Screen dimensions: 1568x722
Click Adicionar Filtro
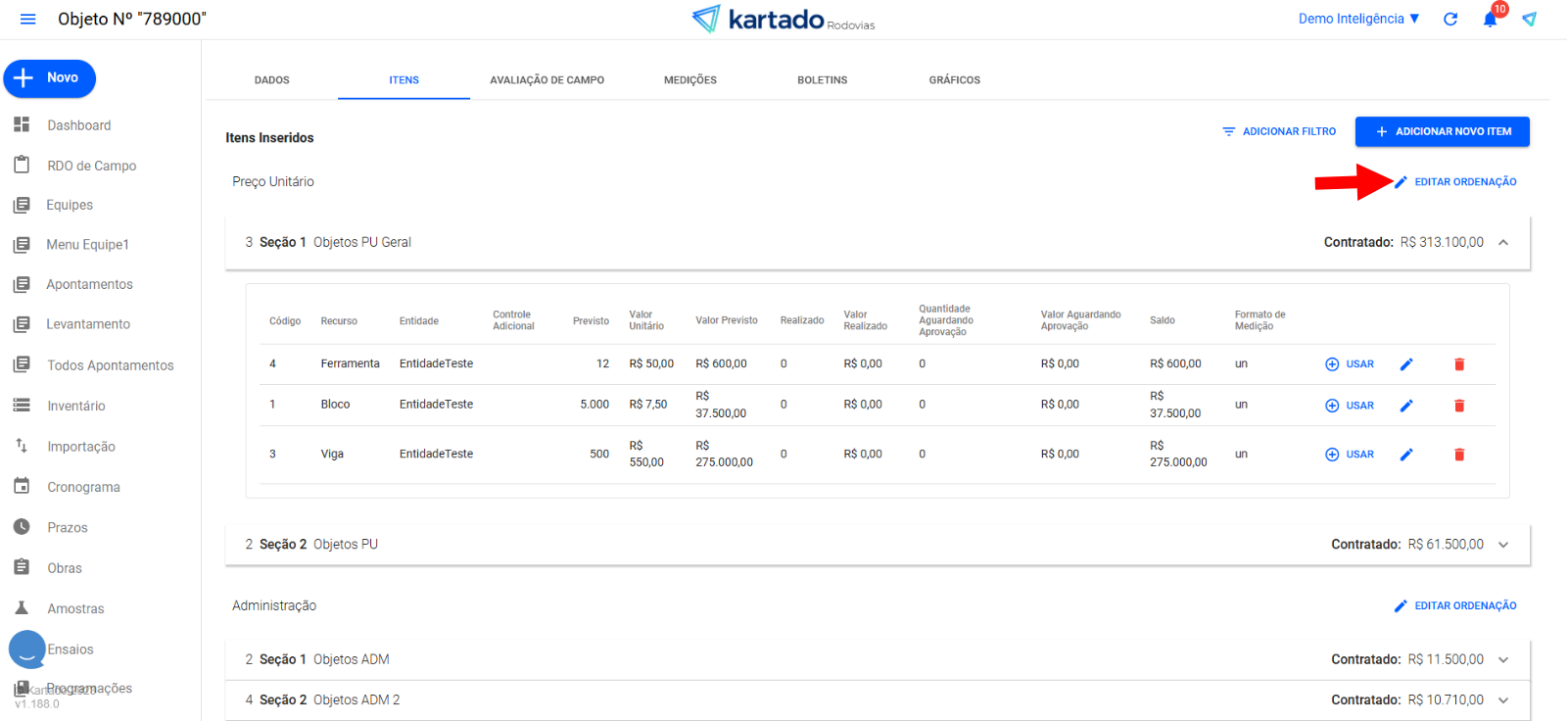tap(1279, 131)
